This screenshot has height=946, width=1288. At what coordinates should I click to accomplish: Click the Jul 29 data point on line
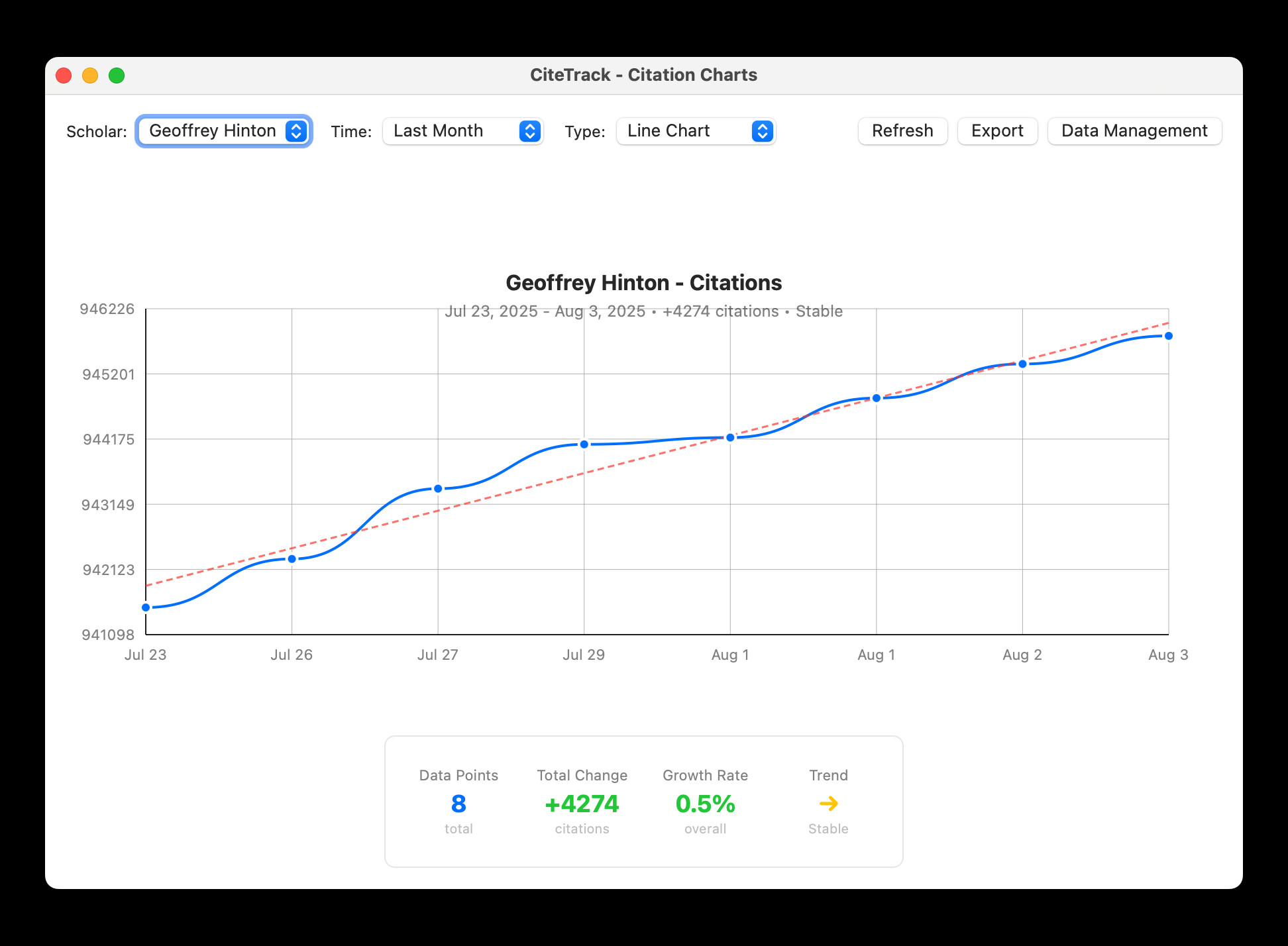584,445
